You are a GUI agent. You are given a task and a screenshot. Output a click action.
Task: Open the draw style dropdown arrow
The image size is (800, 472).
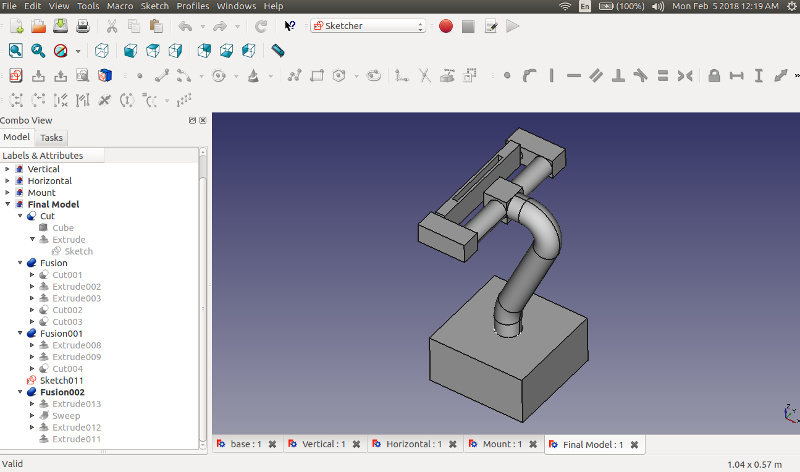[76, 50]
